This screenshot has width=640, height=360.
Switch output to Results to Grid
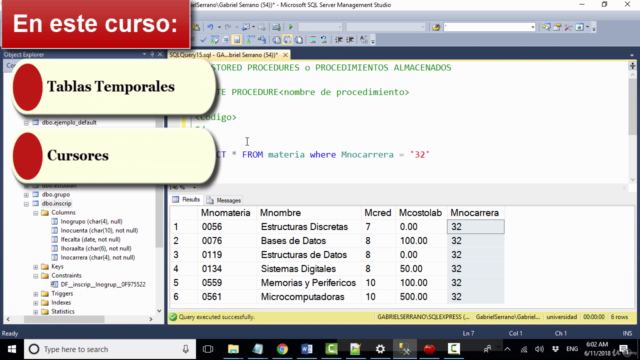[x=287, y=40]
